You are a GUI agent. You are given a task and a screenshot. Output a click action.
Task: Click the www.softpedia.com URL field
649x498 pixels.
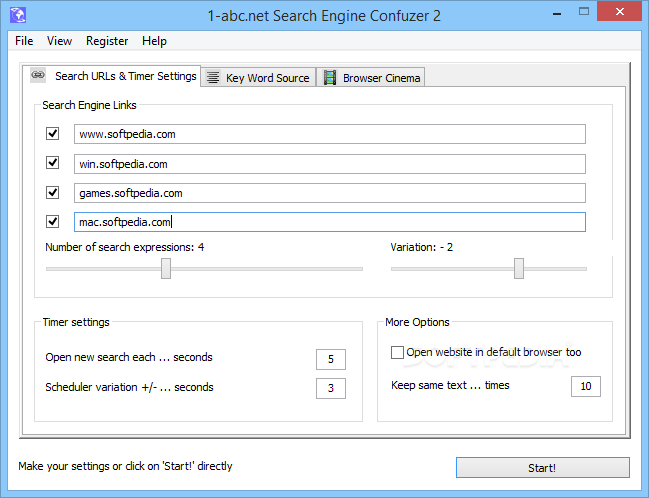click(330, 134)
